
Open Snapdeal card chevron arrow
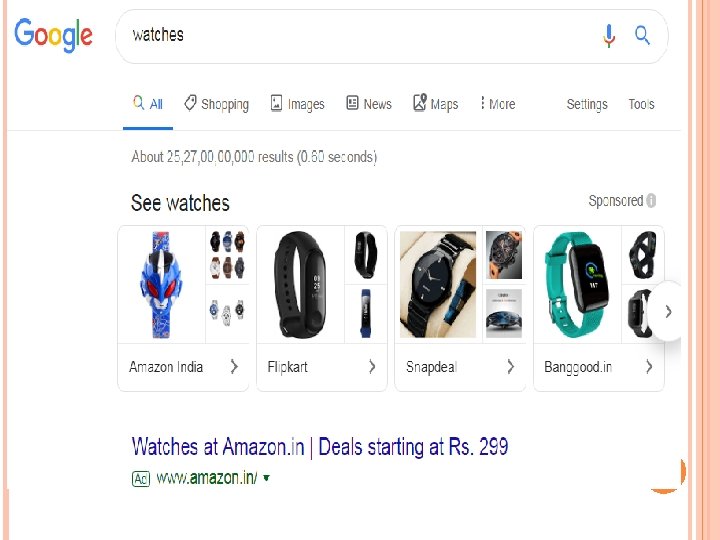[511, 366]
